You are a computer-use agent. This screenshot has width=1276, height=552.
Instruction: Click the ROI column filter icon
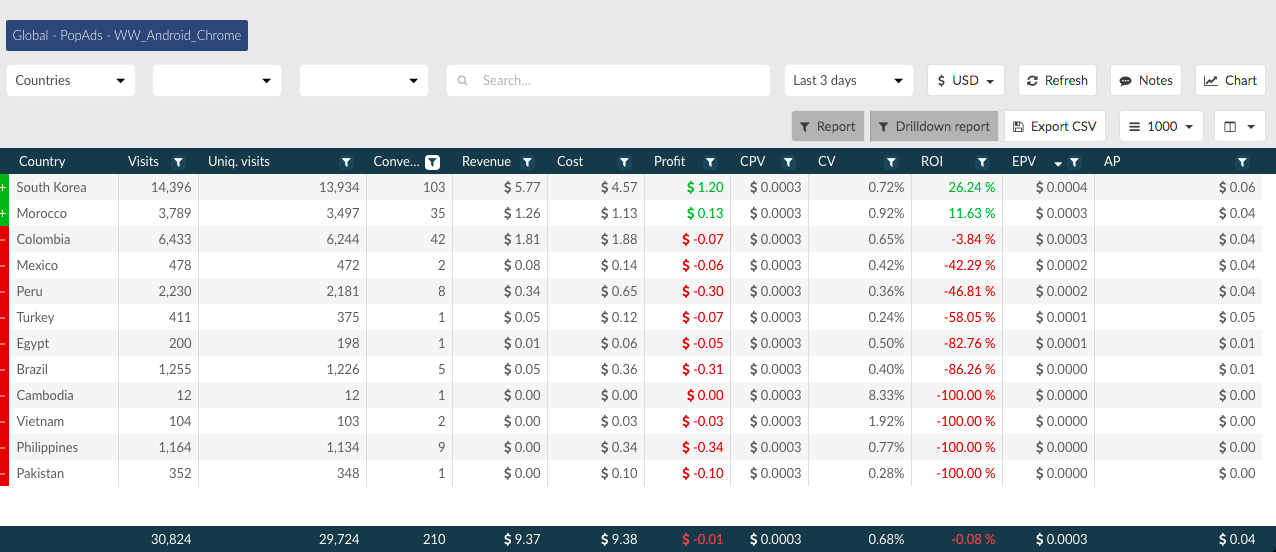coord(982,162)
